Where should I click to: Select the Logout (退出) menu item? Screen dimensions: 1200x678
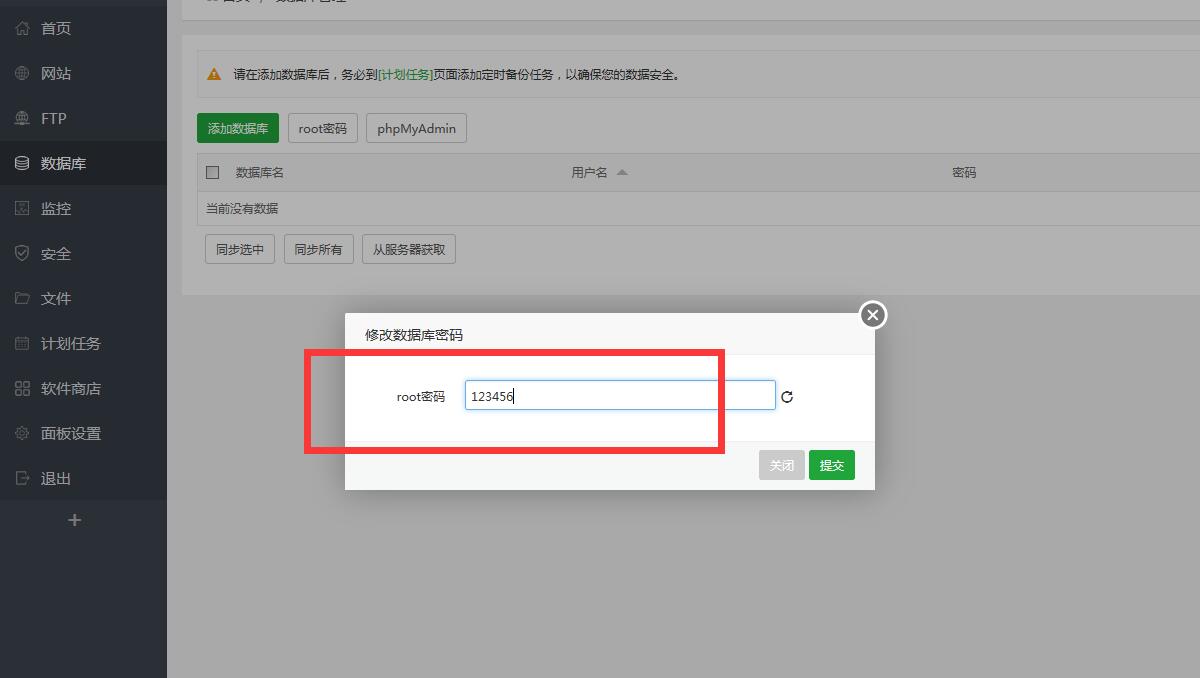coord(56,478)
